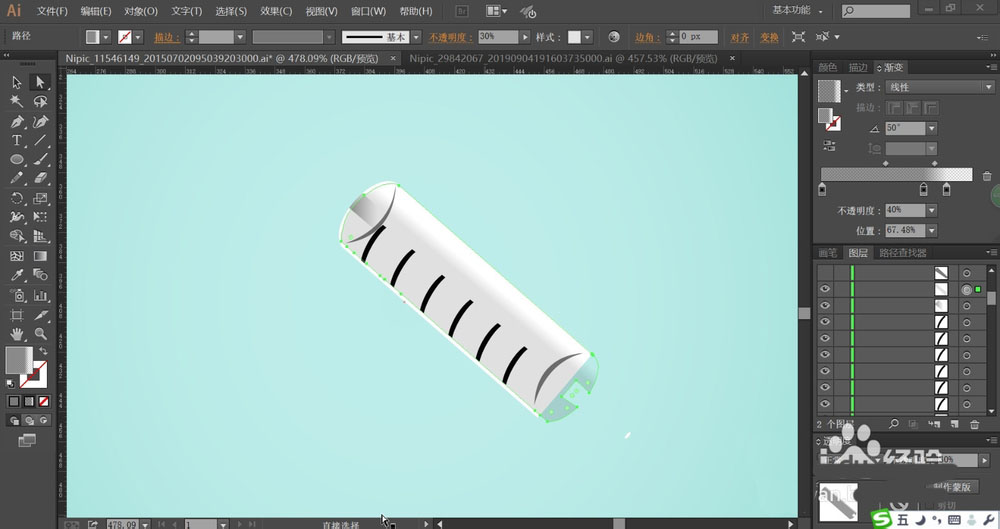Select the Column Graph tool
Image resolution: width=1000 pixels, height=529 pixels.
tap(40, 295)
